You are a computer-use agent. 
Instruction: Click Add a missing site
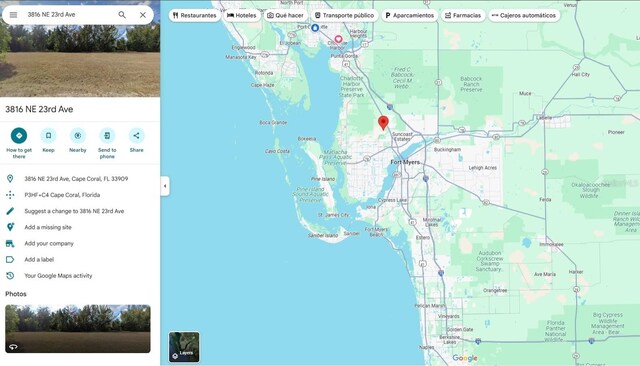[x=48, y=227]
